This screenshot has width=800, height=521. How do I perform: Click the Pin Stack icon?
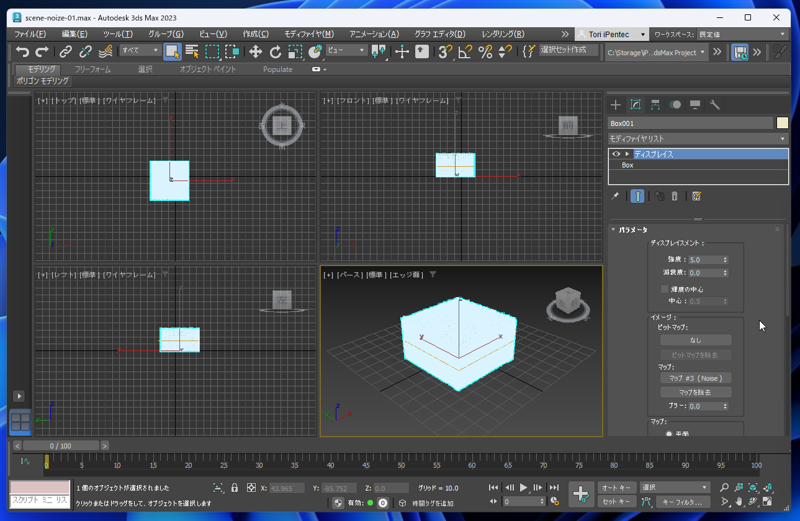[x=615, y=196]
